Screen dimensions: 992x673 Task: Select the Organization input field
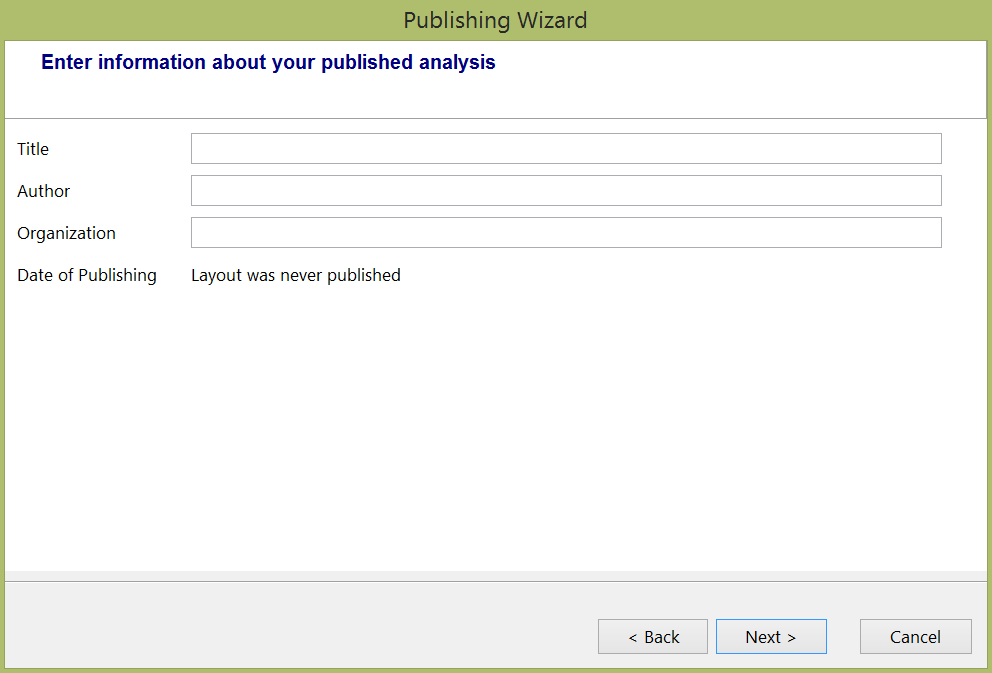coord(566,232)
